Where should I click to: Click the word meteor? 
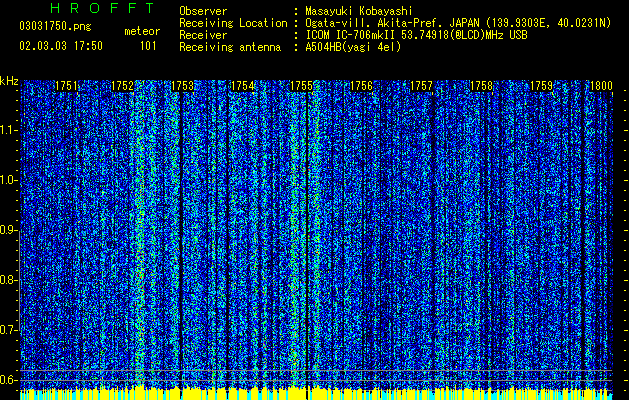coord(142,31)
